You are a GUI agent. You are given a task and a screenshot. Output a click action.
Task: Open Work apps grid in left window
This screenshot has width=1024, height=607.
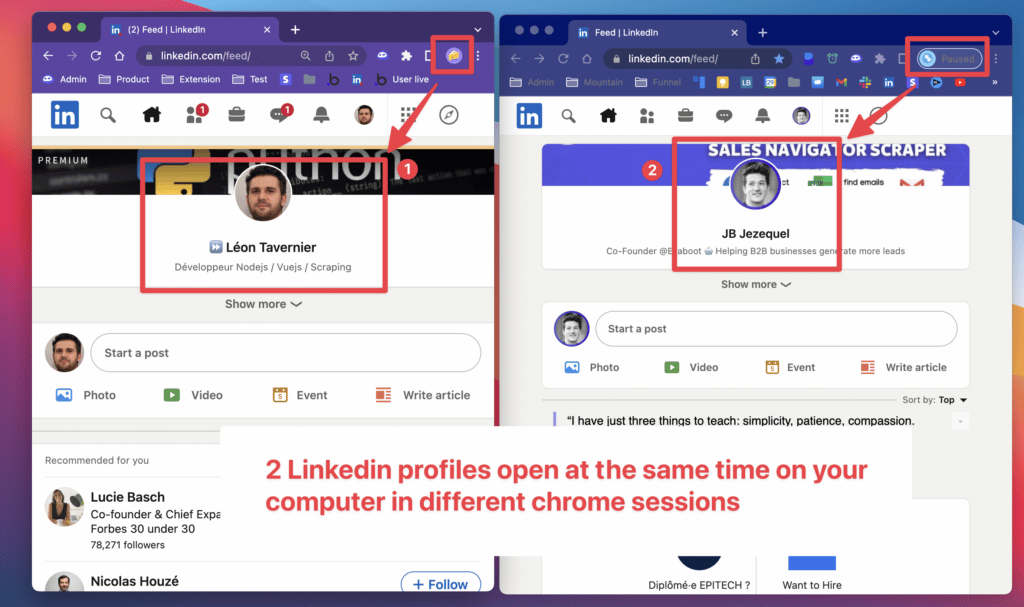pyautogui.click(x=408, y=115)
